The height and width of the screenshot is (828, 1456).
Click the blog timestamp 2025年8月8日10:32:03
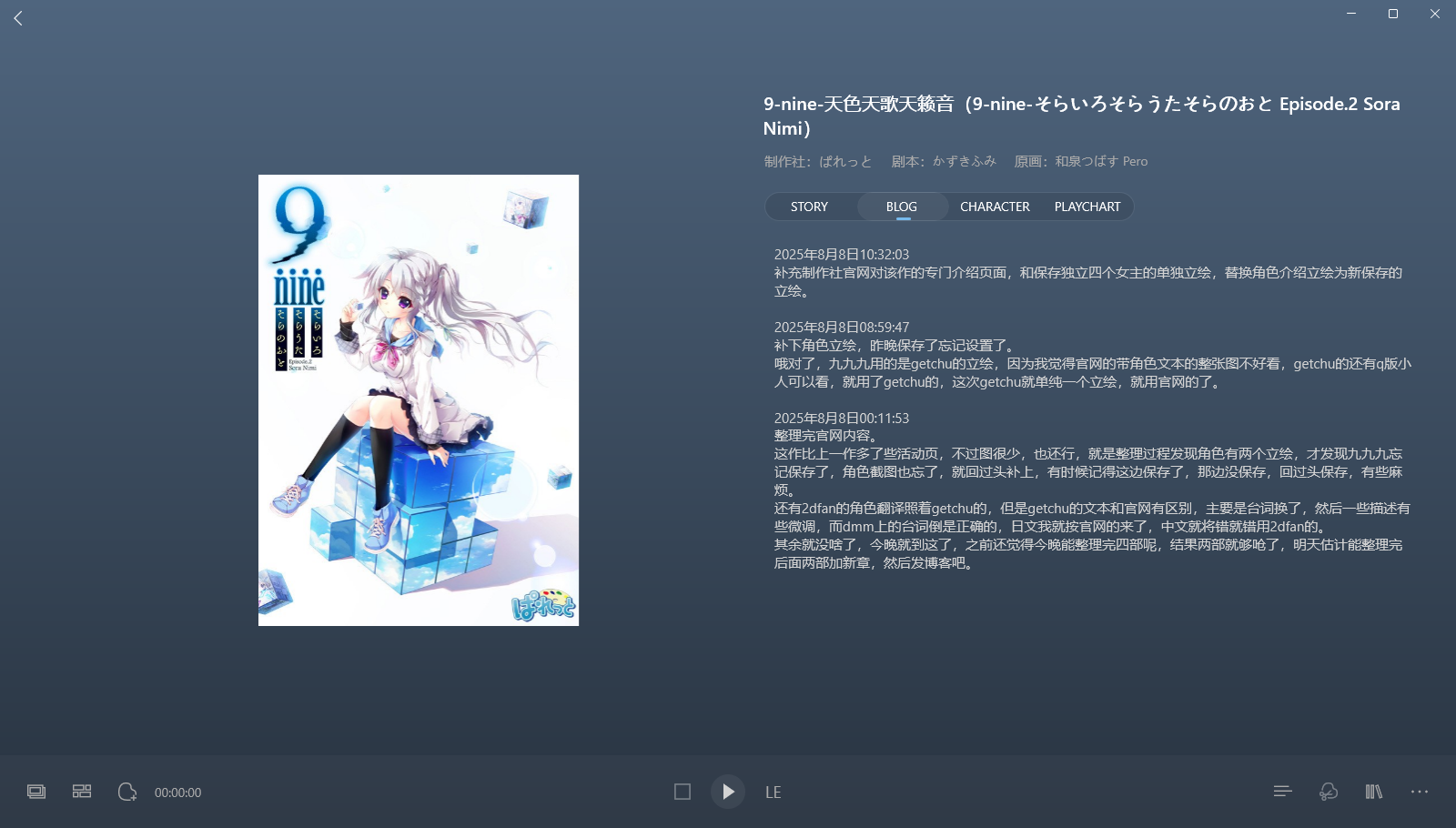point(842,255)
